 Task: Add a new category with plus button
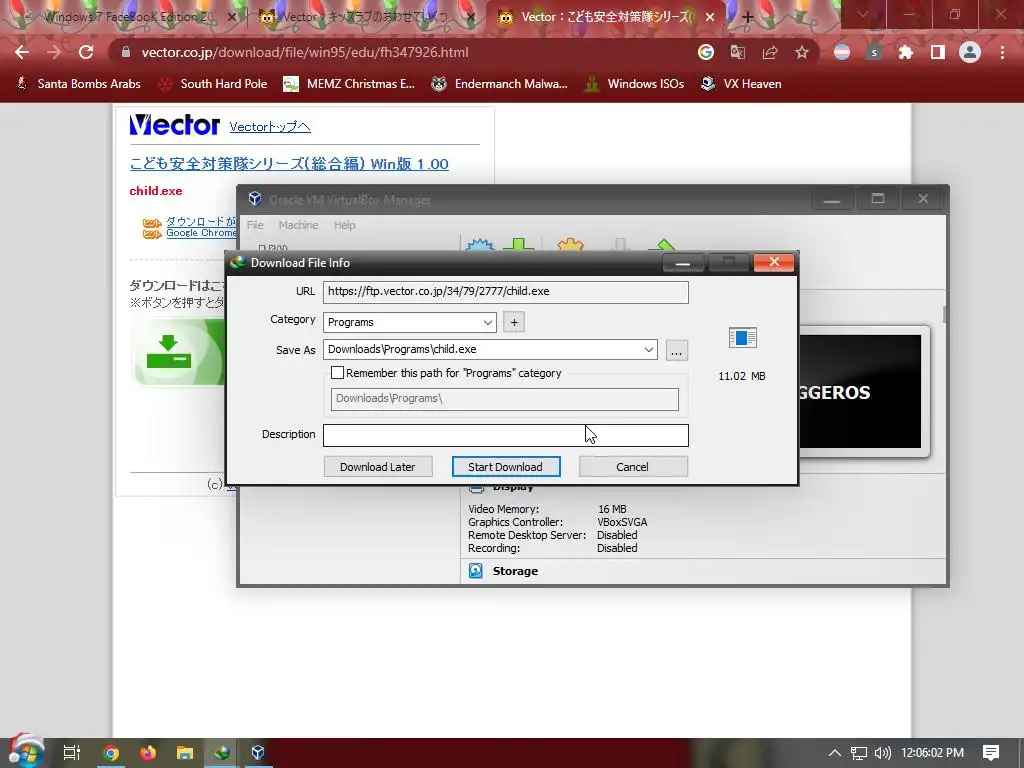click(x=514, y=322)
